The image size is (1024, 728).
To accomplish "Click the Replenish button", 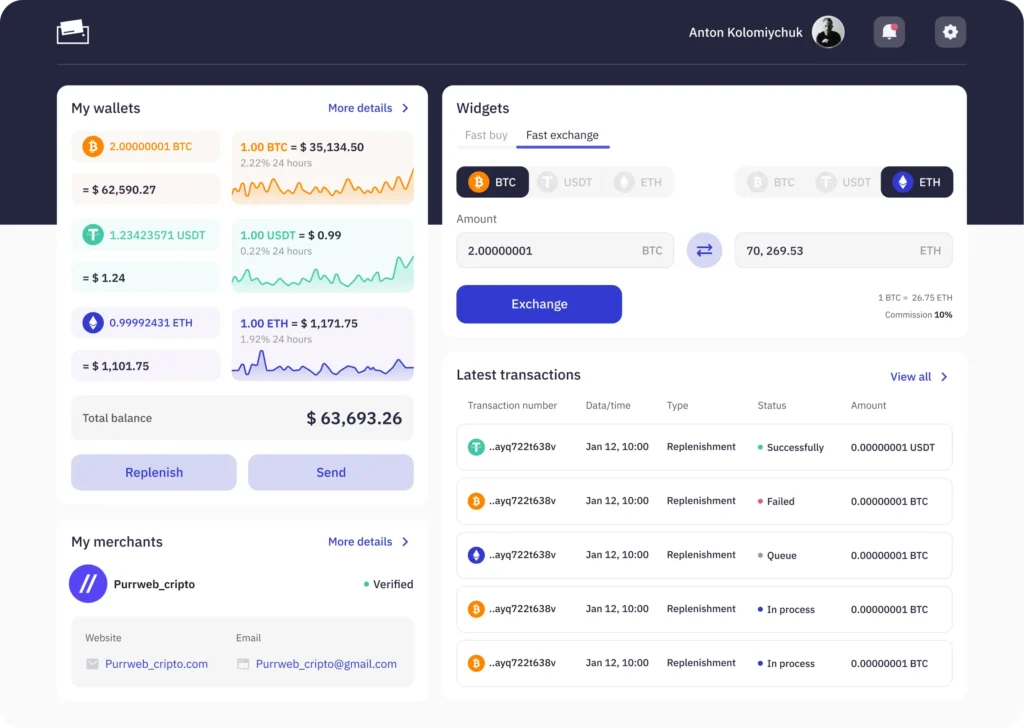I will tap(154, 473).
